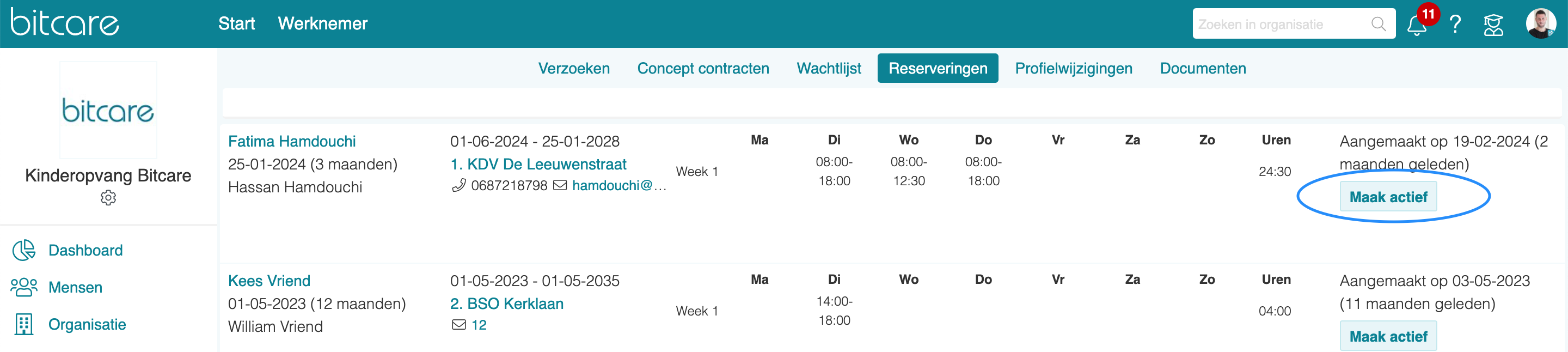Open the 2. BSO Kerklaan link
Image resolution: width=1568 pixels, height=352 pixels.
tap(506, 304)
